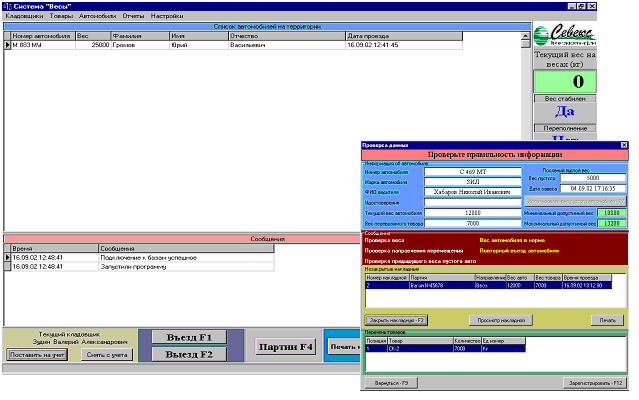Viewport: 639px width, 400px height.
Task: Click the Количество column header
Action: click(x=467, y=341)
